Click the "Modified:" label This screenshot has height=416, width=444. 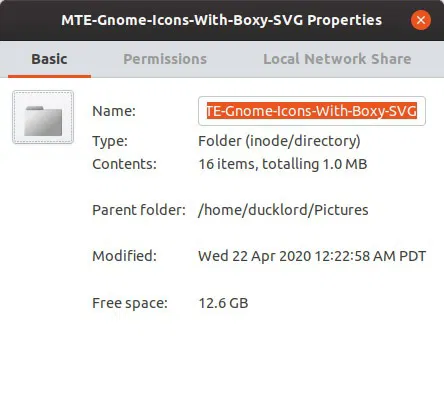[x=124, y=256]
